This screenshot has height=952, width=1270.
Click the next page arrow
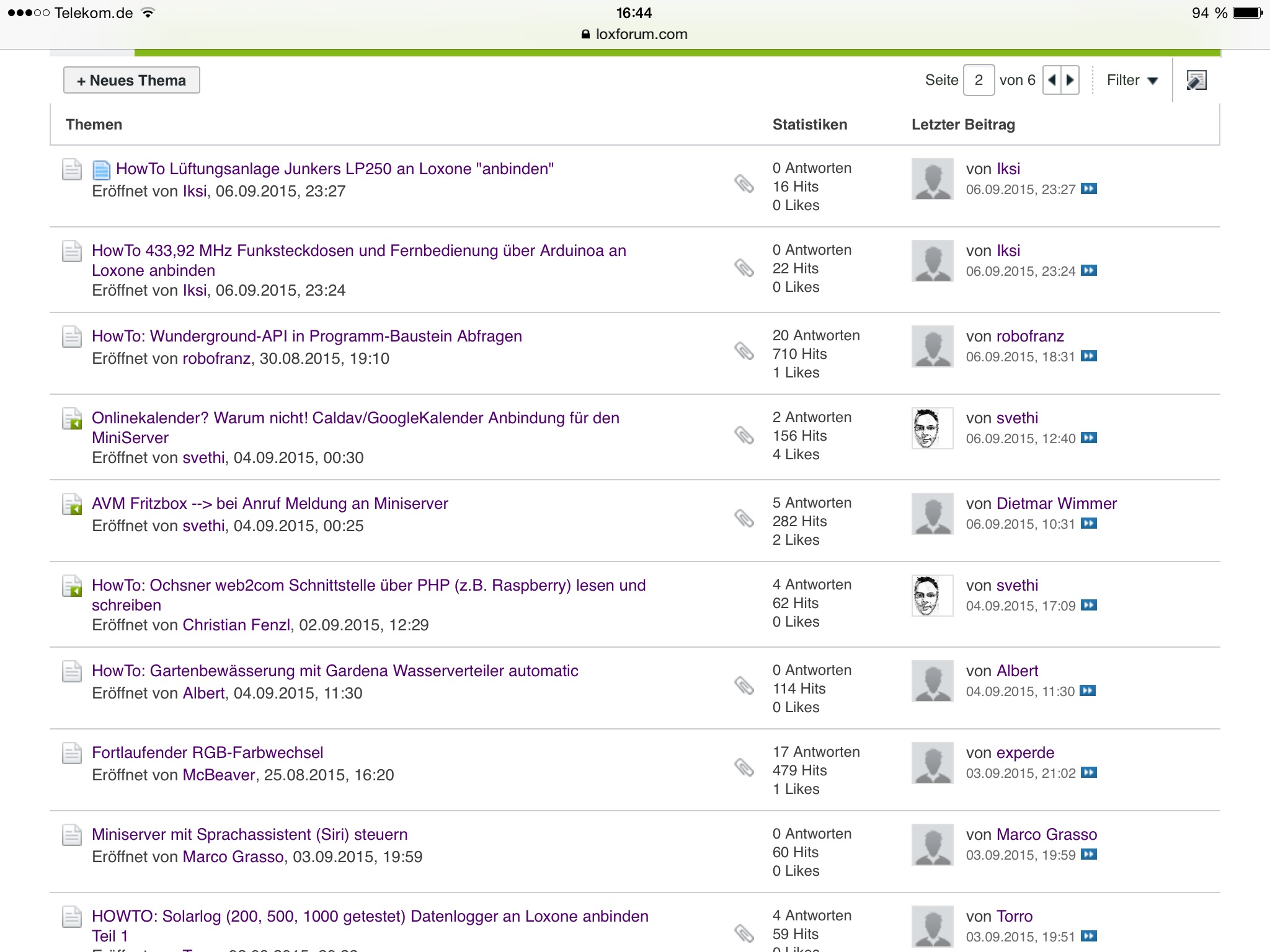pos(1070,80)
